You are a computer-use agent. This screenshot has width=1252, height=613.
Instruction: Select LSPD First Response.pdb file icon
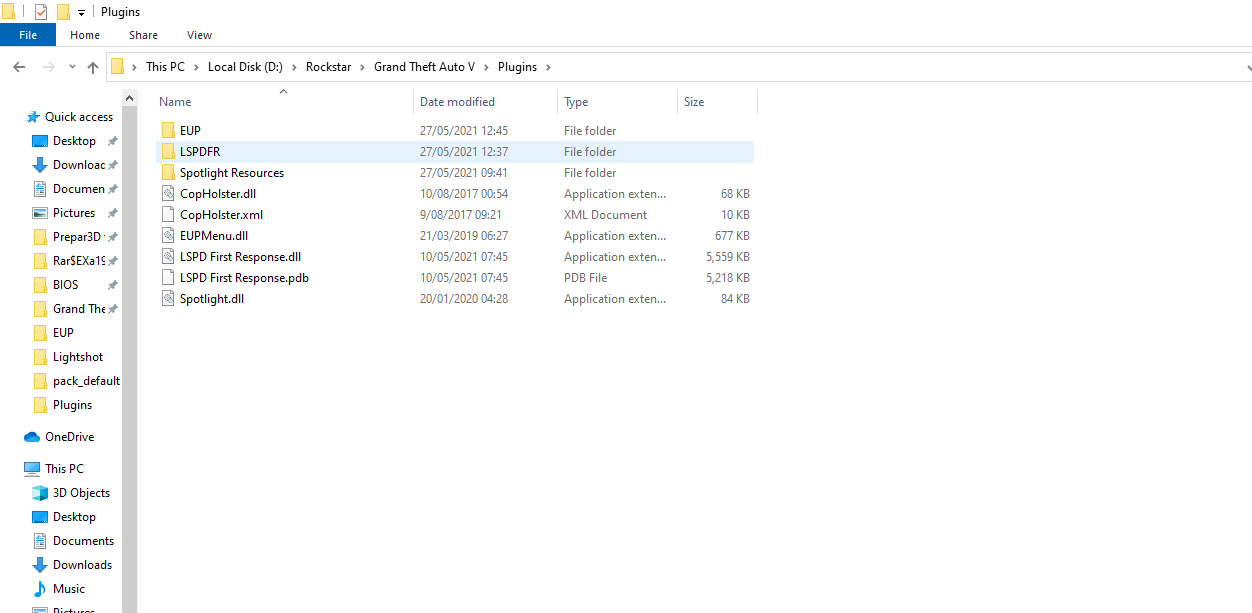click(x=168, y=278)
